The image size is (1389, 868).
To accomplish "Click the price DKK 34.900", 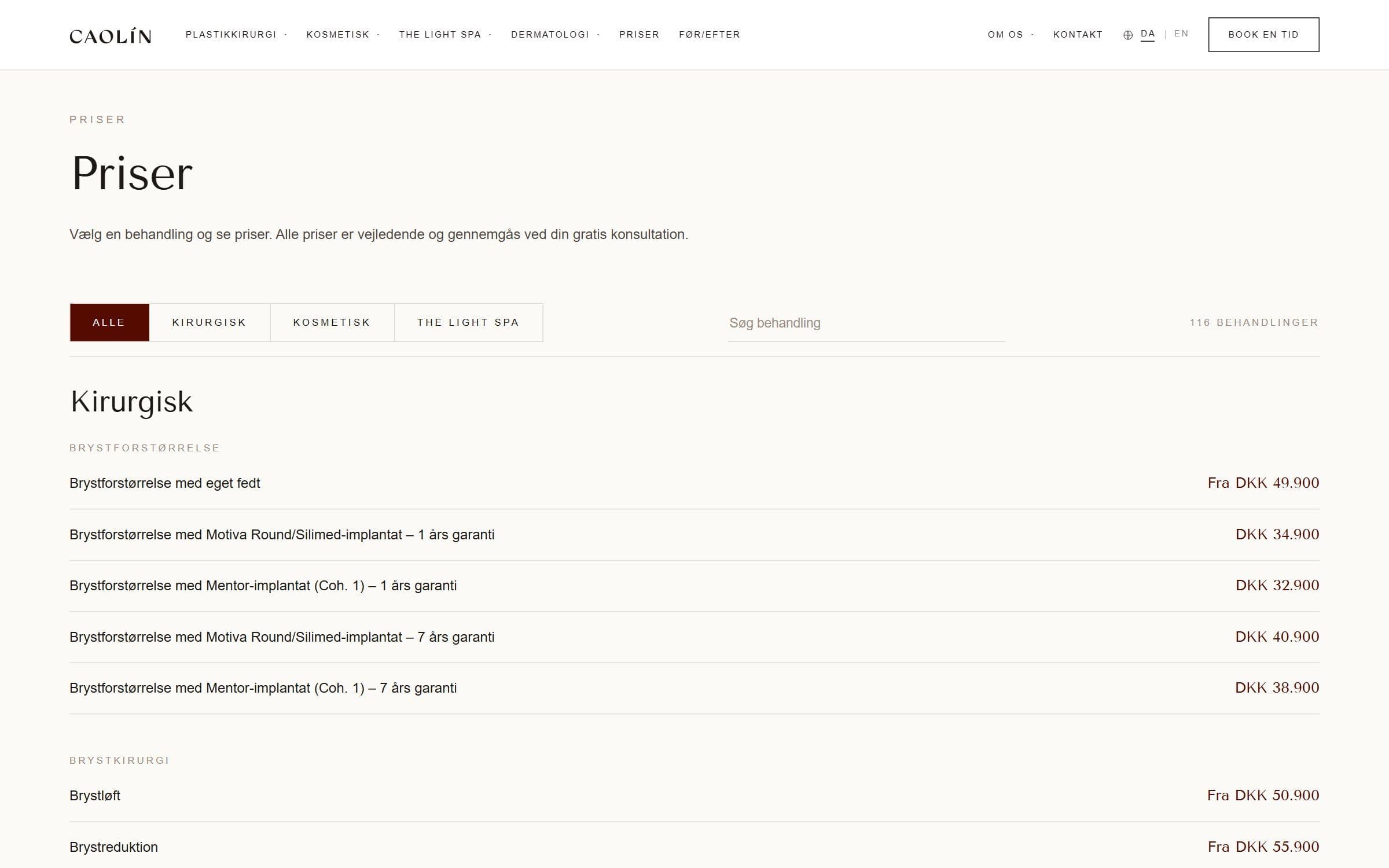I will (1277, 534).
